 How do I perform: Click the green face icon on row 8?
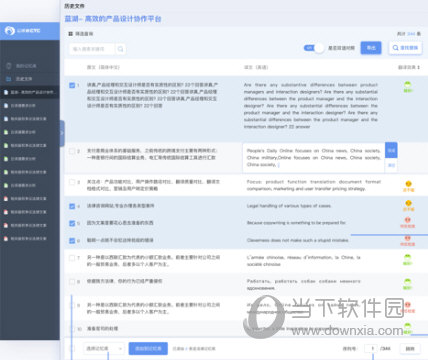407,281
